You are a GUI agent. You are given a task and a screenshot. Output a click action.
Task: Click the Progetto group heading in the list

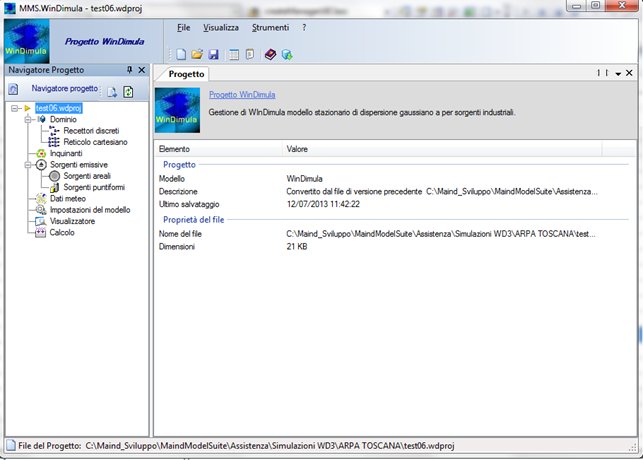(x=179, y=164)
